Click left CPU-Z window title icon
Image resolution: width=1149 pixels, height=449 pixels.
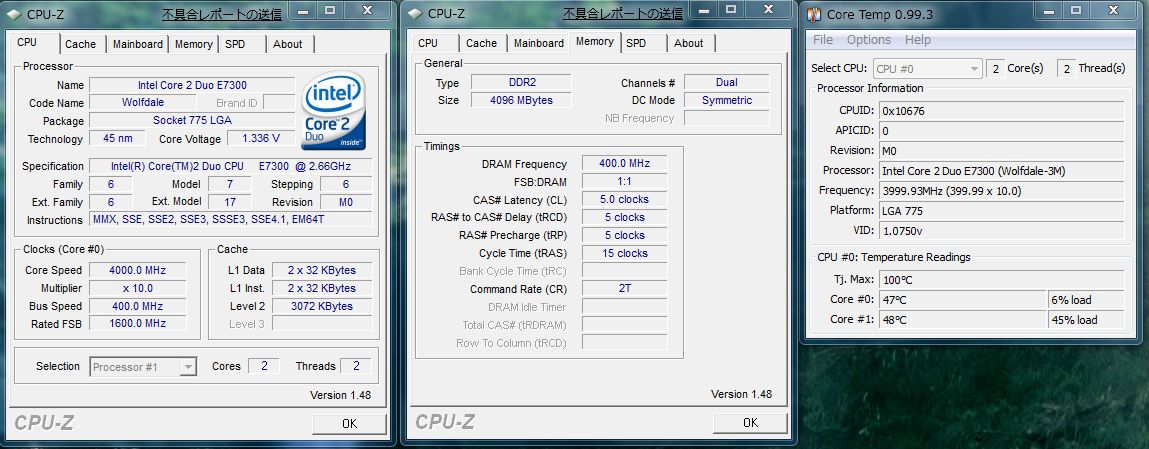pyautogui.click(x=13, y=14)
